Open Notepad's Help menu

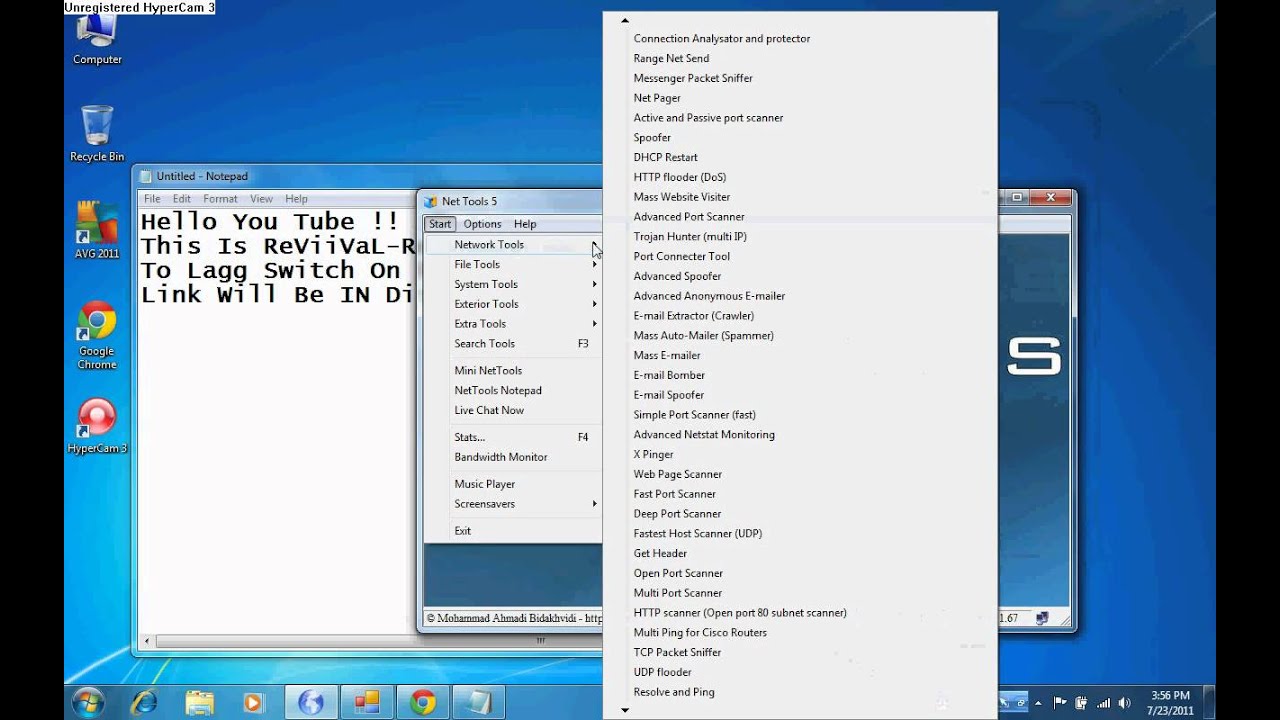pyautogui.click(x=296, y=199)
